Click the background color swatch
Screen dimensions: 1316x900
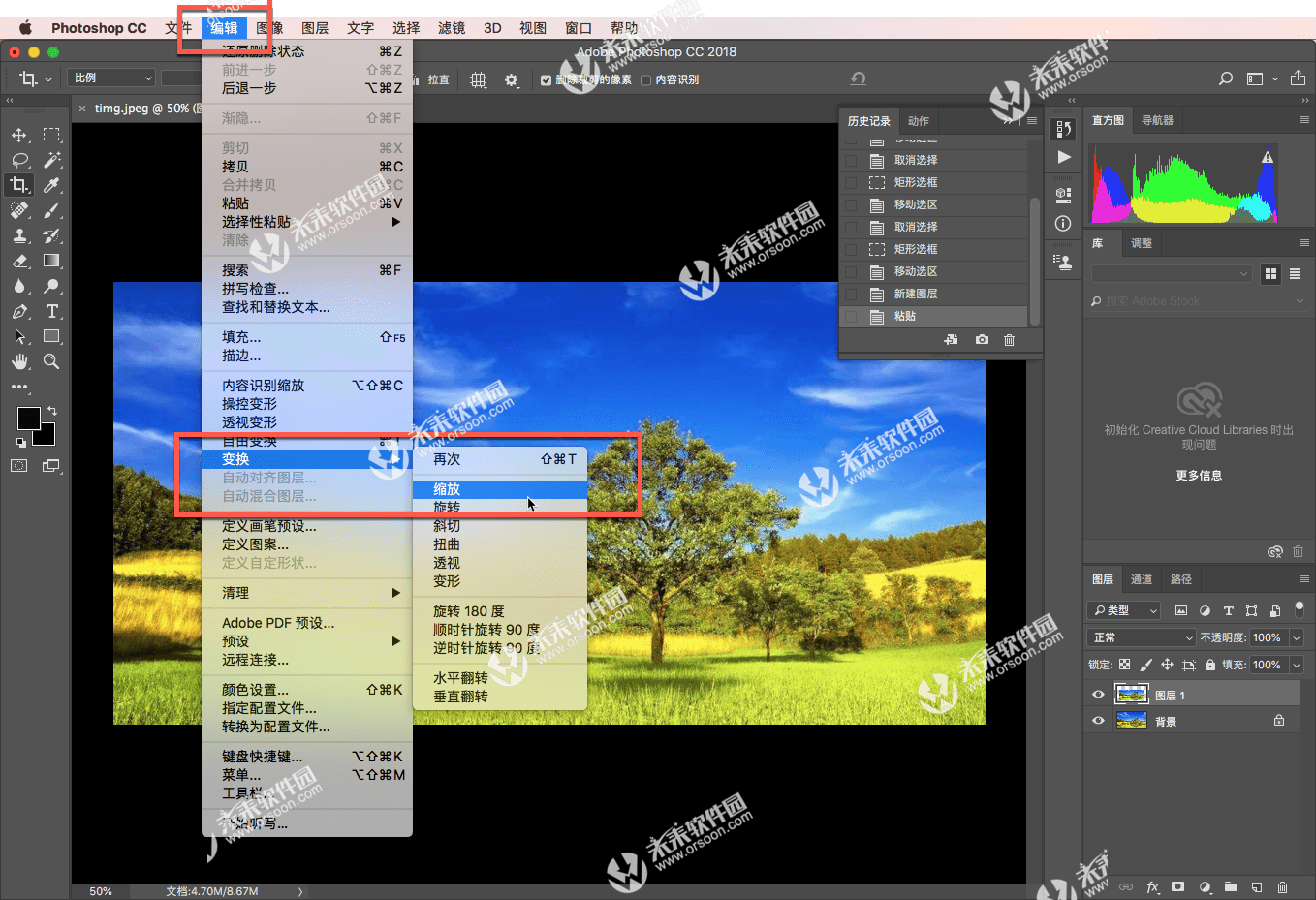coord(47,439)
